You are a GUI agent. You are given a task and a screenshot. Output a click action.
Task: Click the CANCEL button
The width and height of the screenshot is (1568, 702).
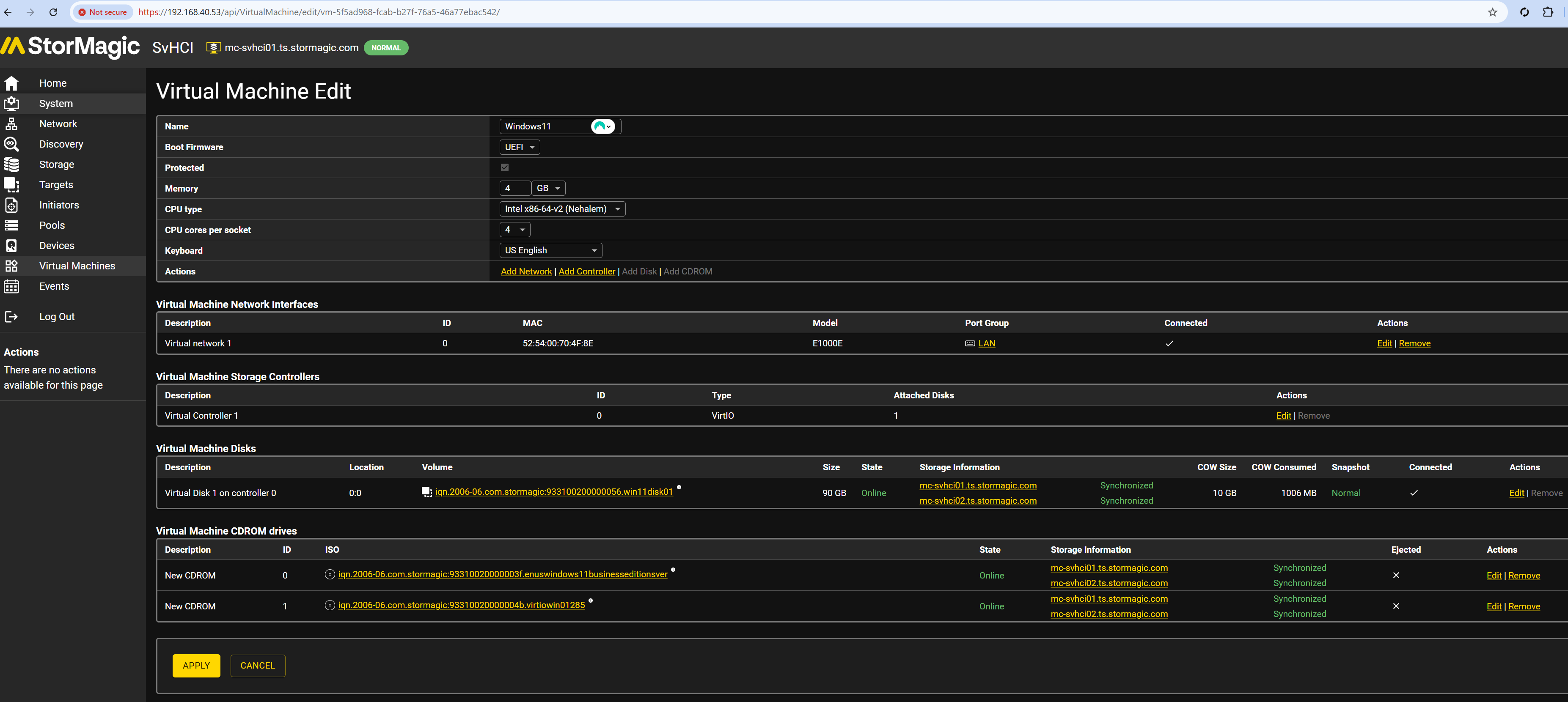[x=258, y=666]
